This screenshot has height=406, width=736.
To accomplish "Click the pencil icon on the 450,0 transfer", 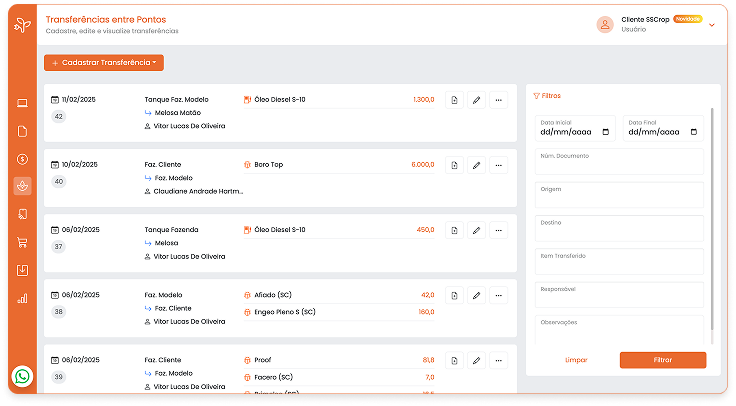I will coord(476,230).
